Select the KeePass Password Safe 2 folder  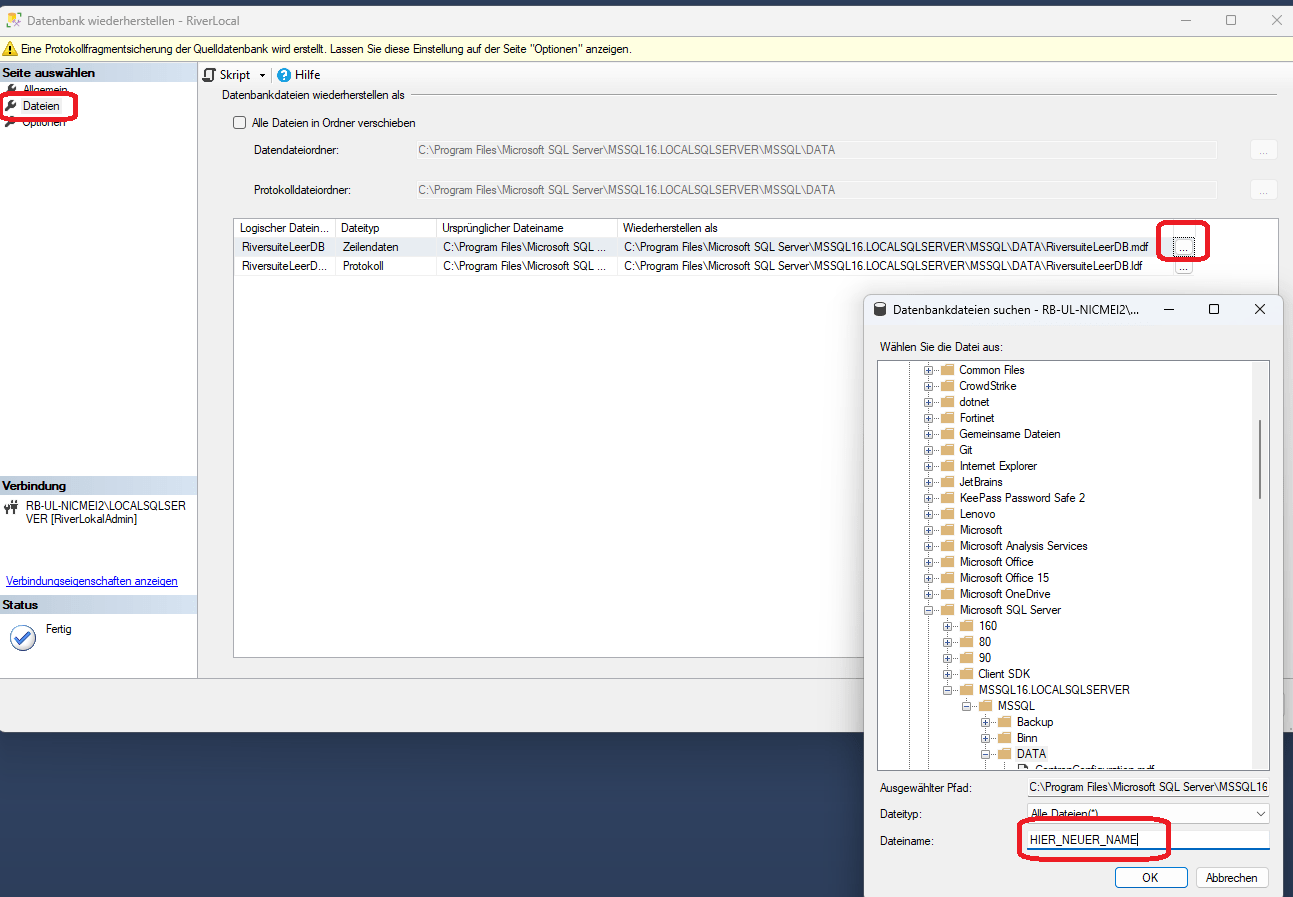[x=1021, y=498]
